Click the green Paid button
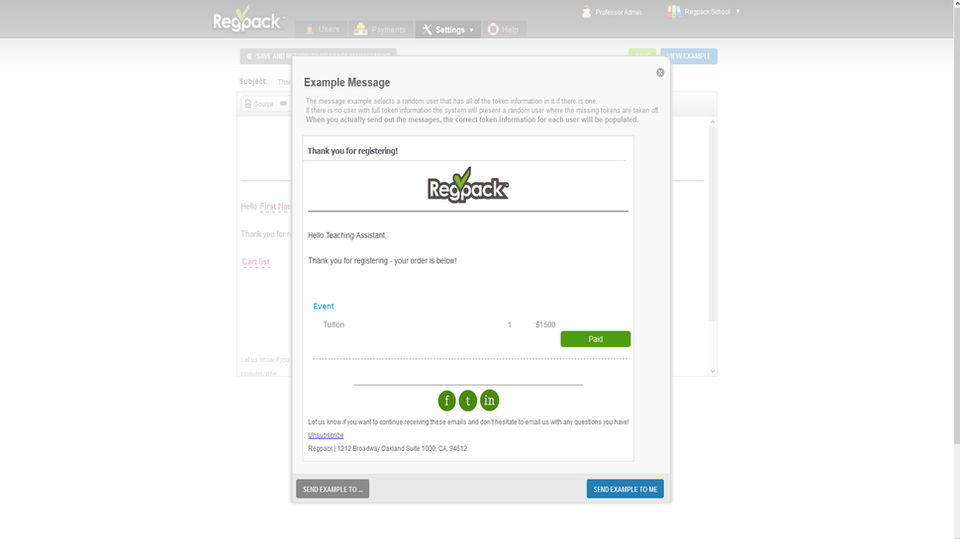 [596, 339]
